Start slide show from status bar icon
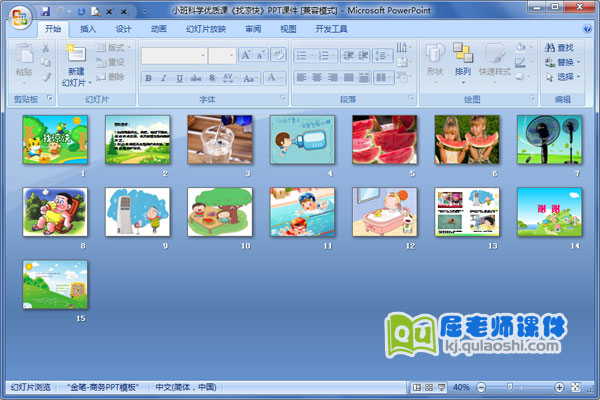This screenshot has height=400, width=600. [441, 387]
